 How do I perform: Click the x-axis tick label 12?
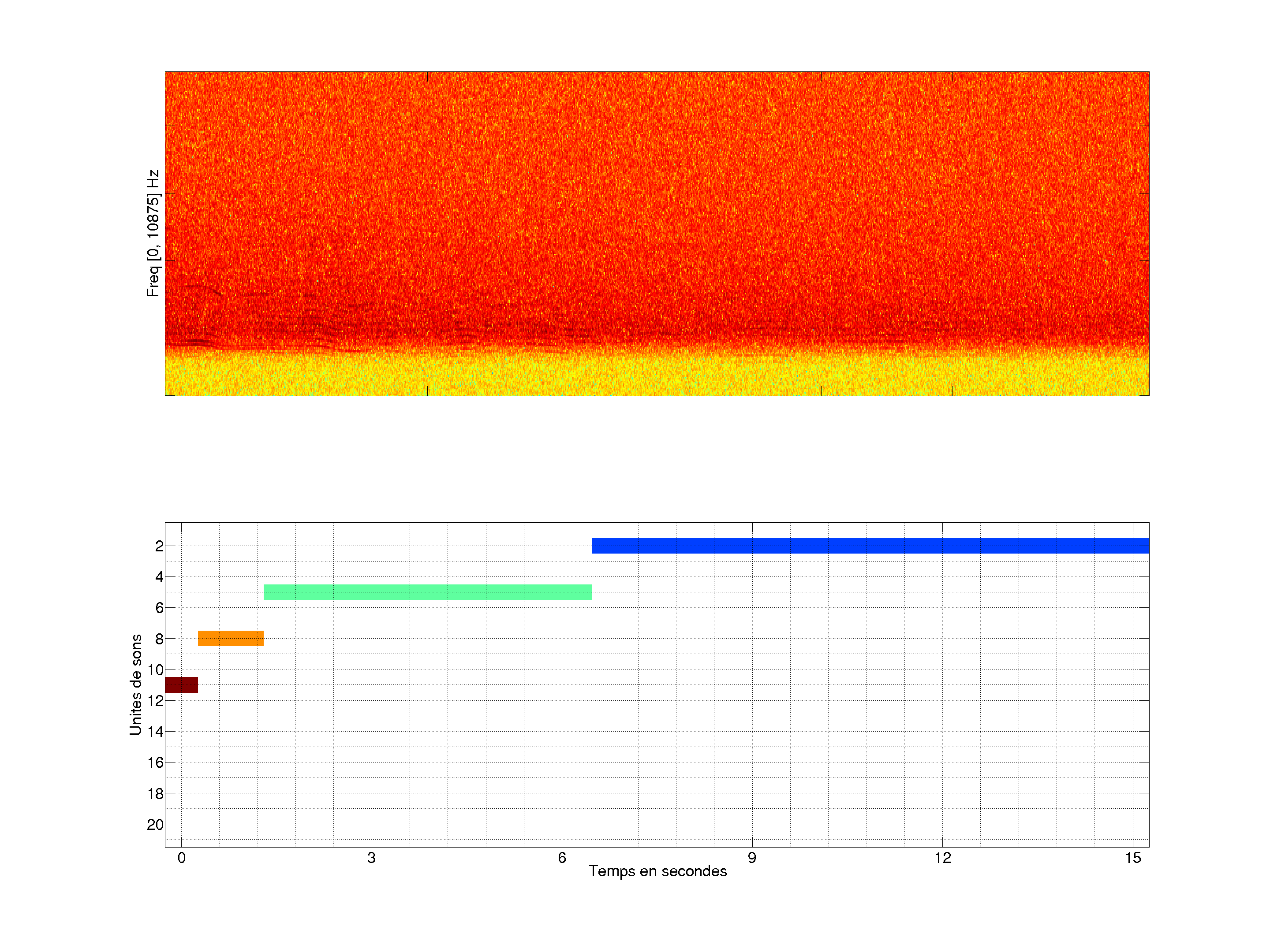click(x=942, y=858)
